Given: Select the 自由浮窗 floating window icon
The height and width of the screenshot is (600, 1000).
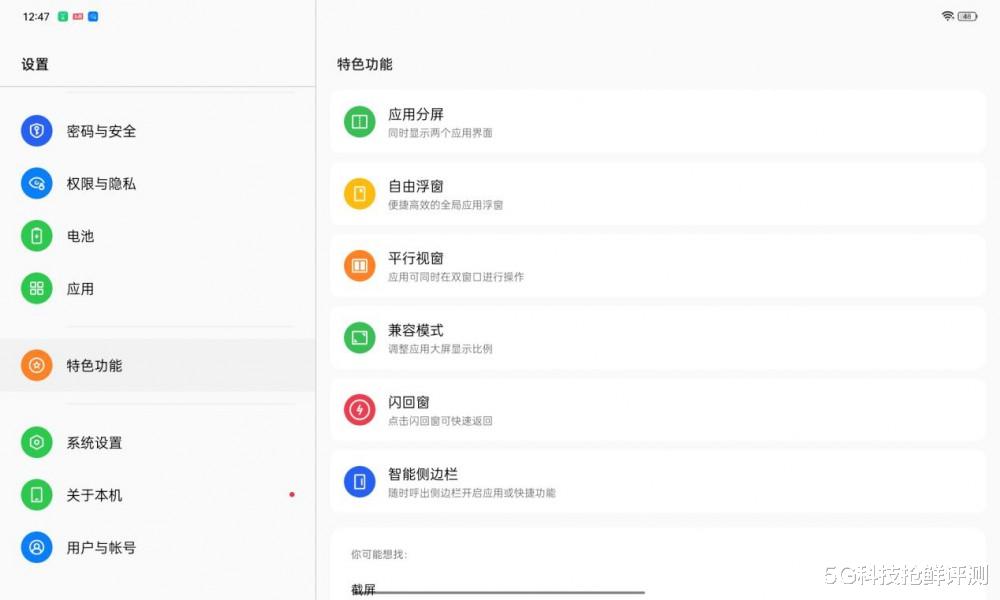Looking at the screenshot, I should point(359,193).
